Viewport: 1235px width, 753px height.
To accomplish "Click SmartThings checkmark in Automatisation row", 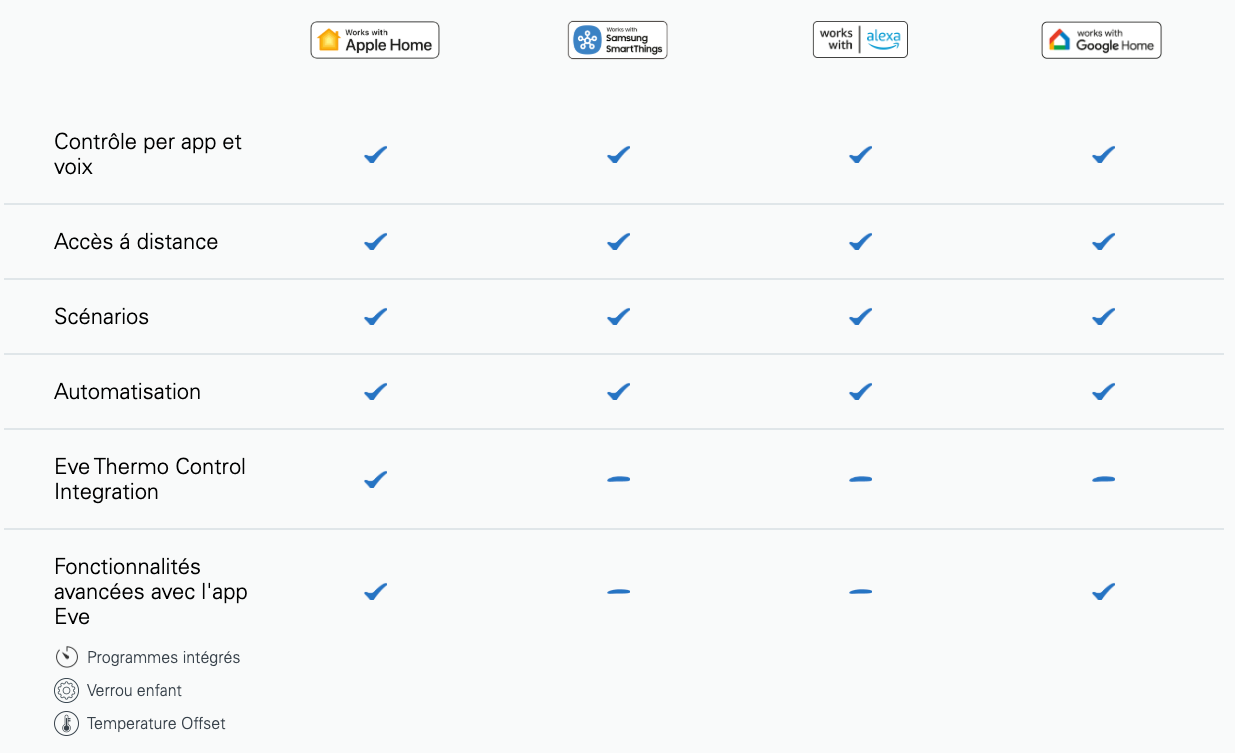I will (618, 392).
